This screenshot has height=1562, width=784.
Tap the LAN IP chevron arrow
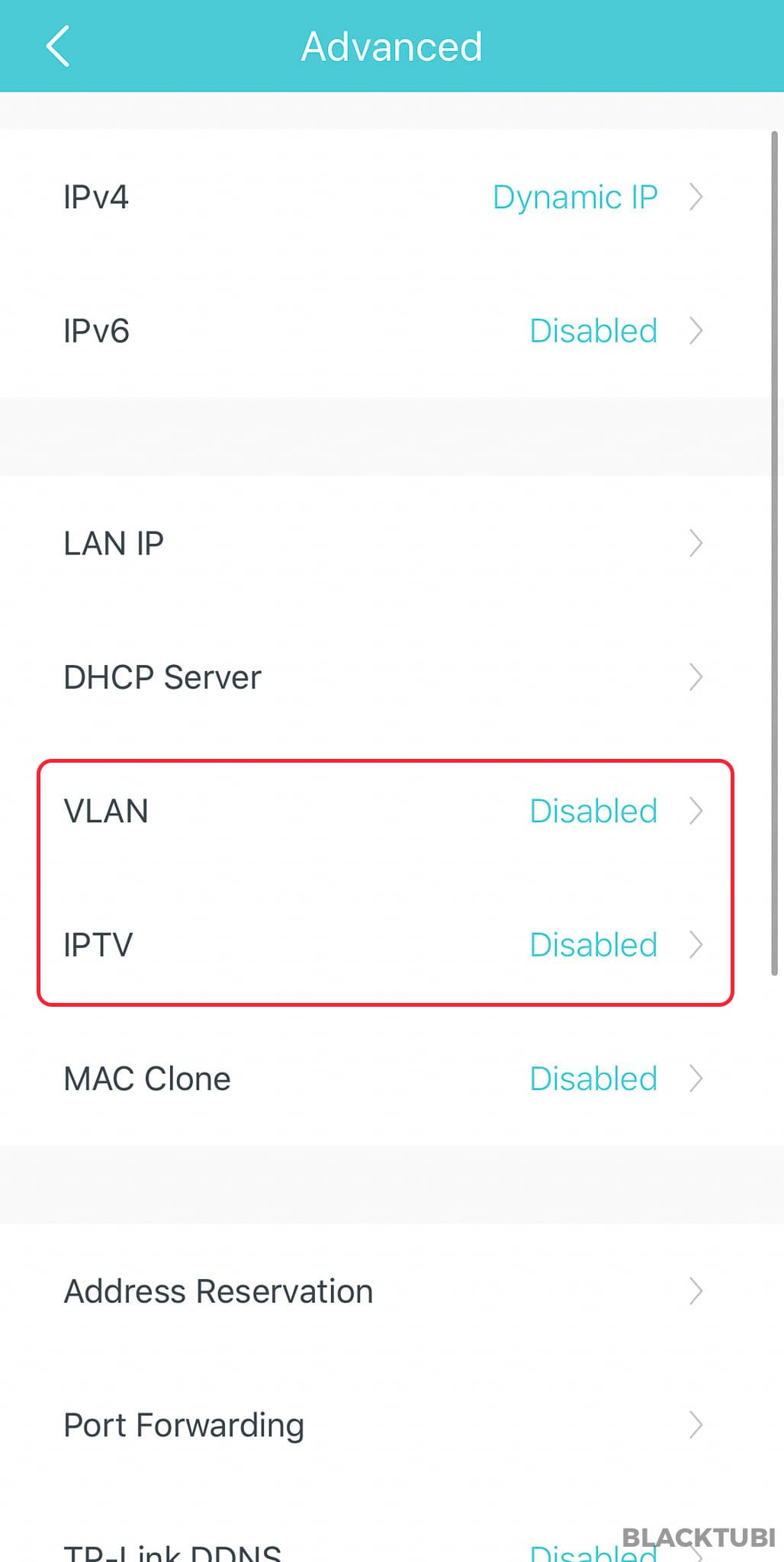[x=696, y=543]
